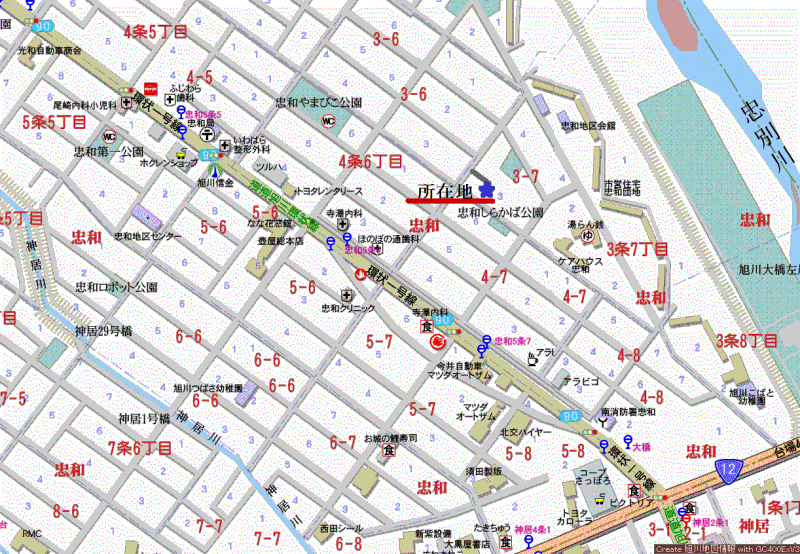Select the coffee cup cafe icon
Screen dimensions: 800x554
[532, 358]
